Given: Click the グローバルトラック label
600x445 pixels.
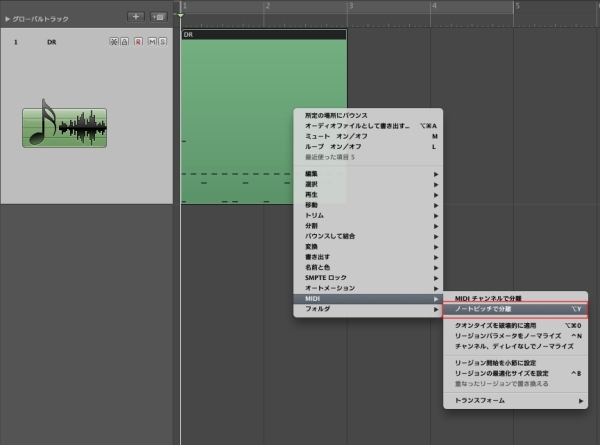Looking at the screenshot, I should [40, 19].
